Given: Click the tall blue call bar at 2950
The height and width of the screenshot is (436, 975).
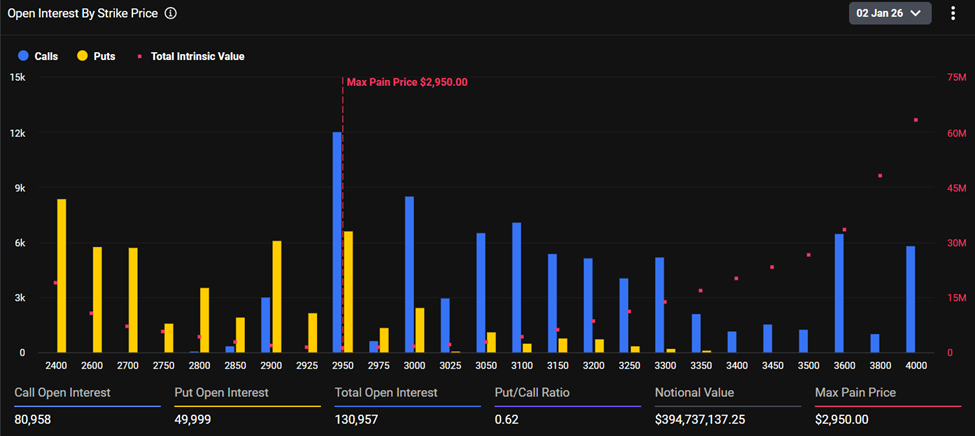Looking at the screenshot, I should (338, 242).
